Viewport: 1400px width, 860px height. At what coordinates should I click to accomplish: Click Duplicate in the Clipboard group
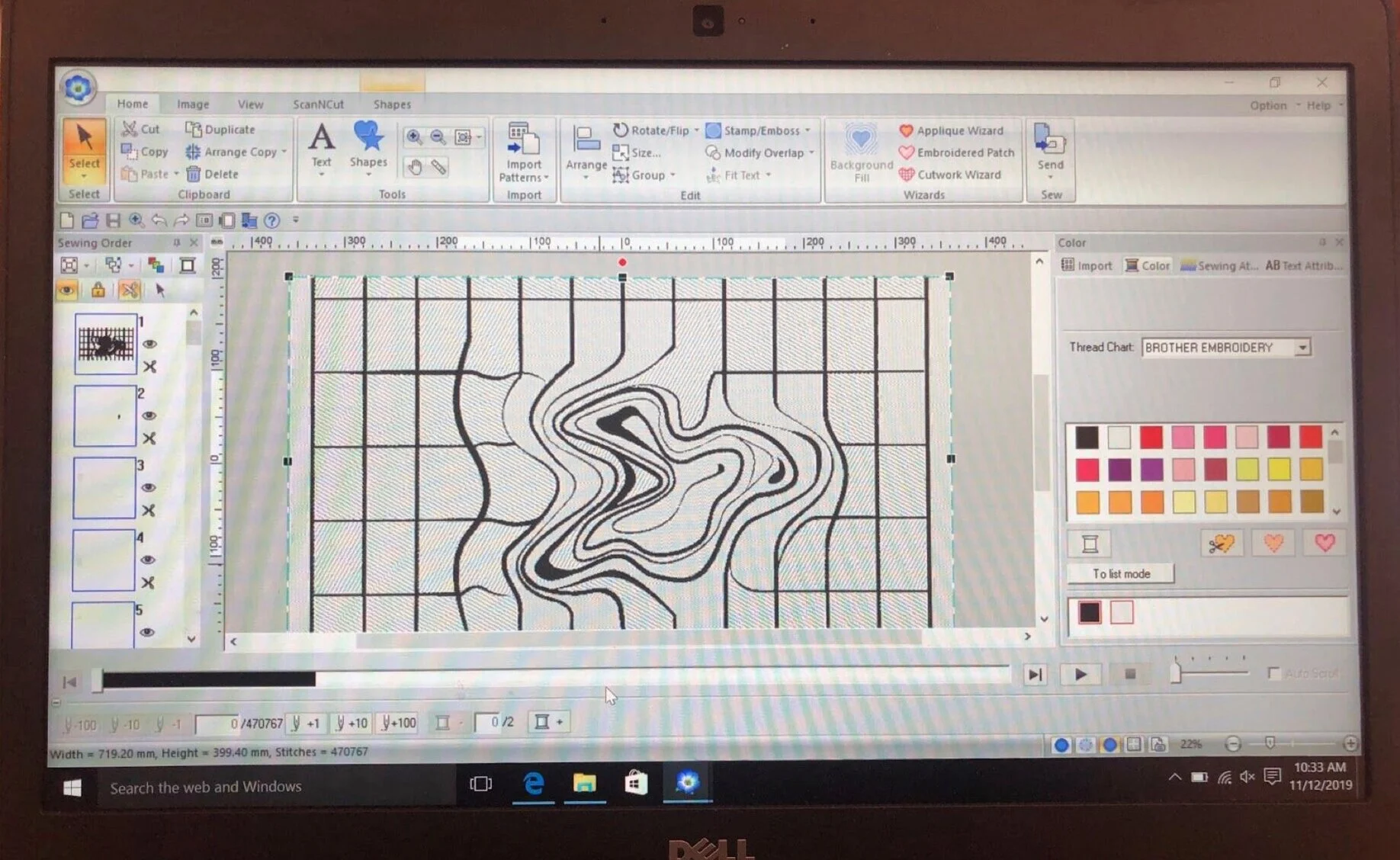pyautogui.click(x=220, y=129)
